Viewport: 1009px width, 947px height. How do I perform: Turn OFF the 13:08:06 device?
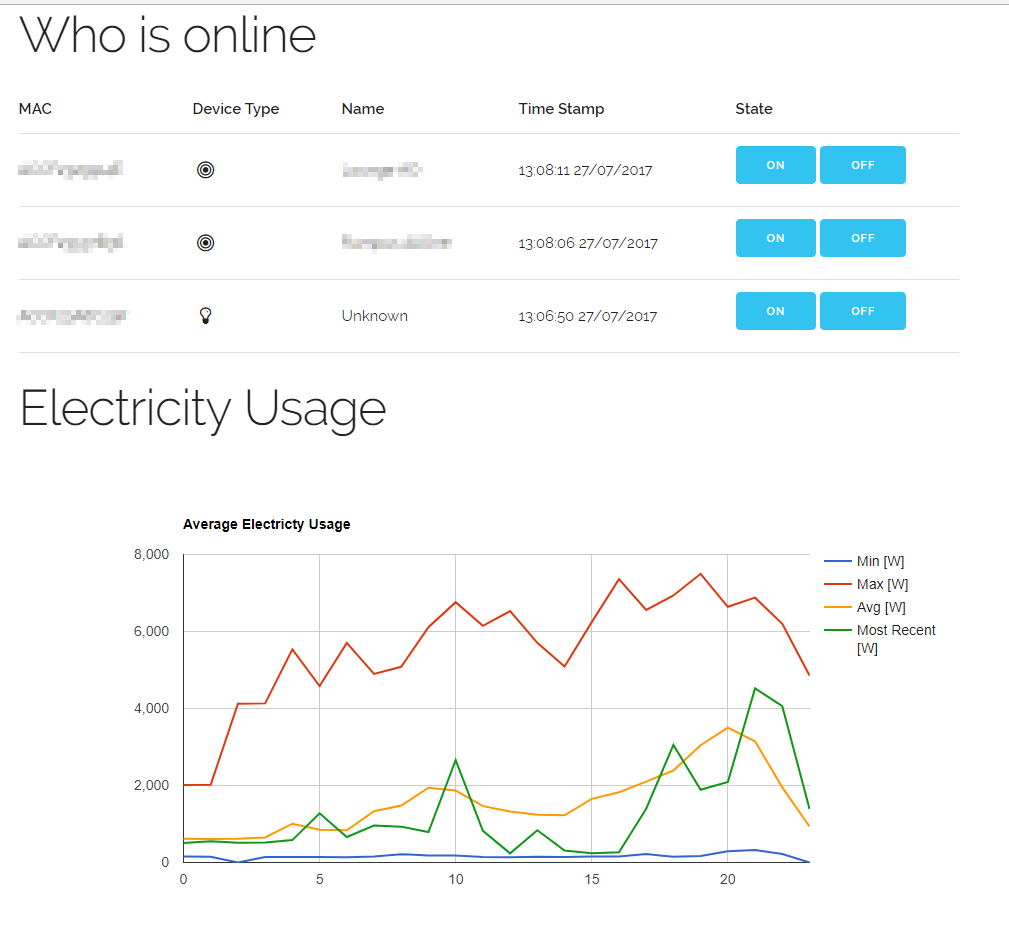click(x=862, y=238)
